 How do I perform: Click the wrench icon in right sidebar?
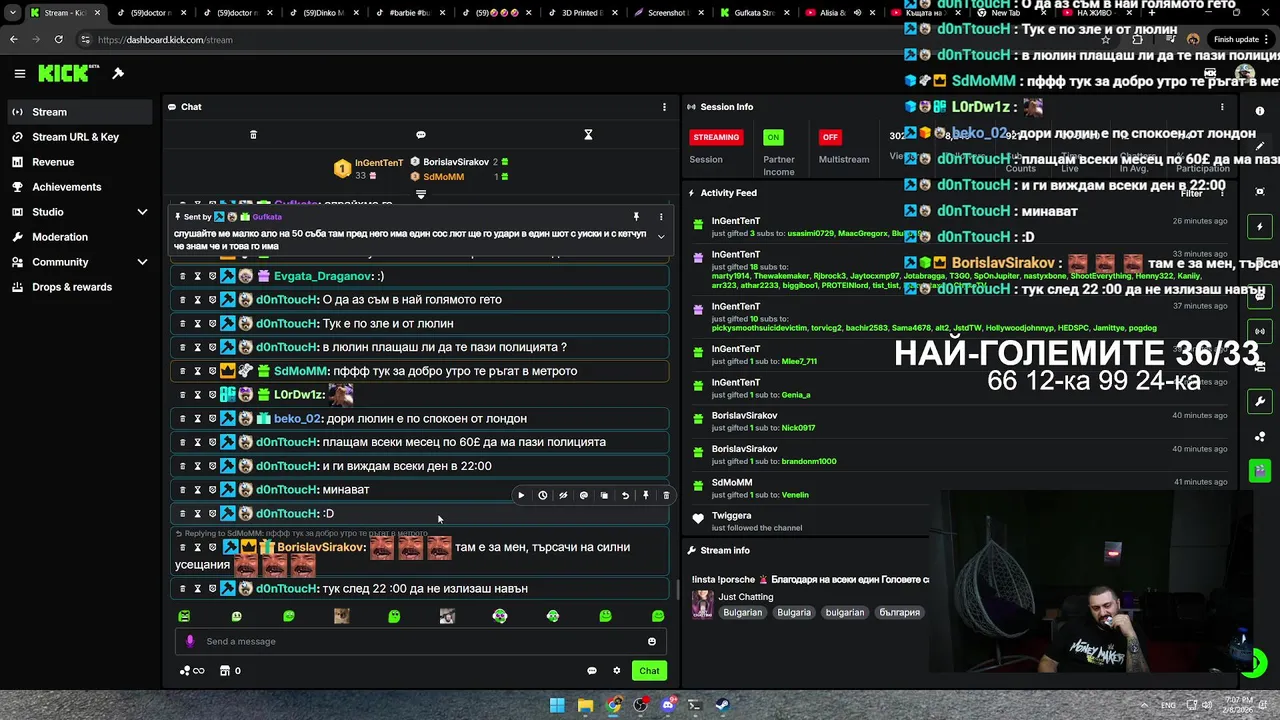click(1260, 401)
